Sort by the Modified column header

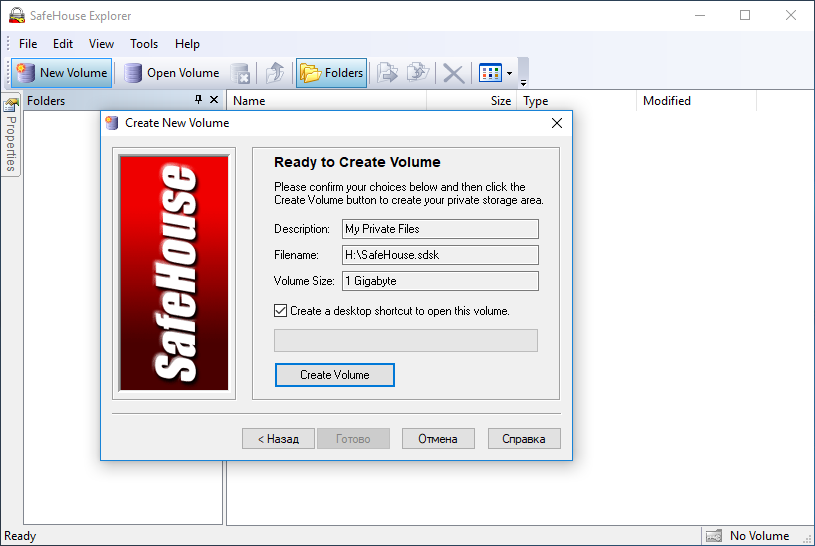[x=696, y=101]
